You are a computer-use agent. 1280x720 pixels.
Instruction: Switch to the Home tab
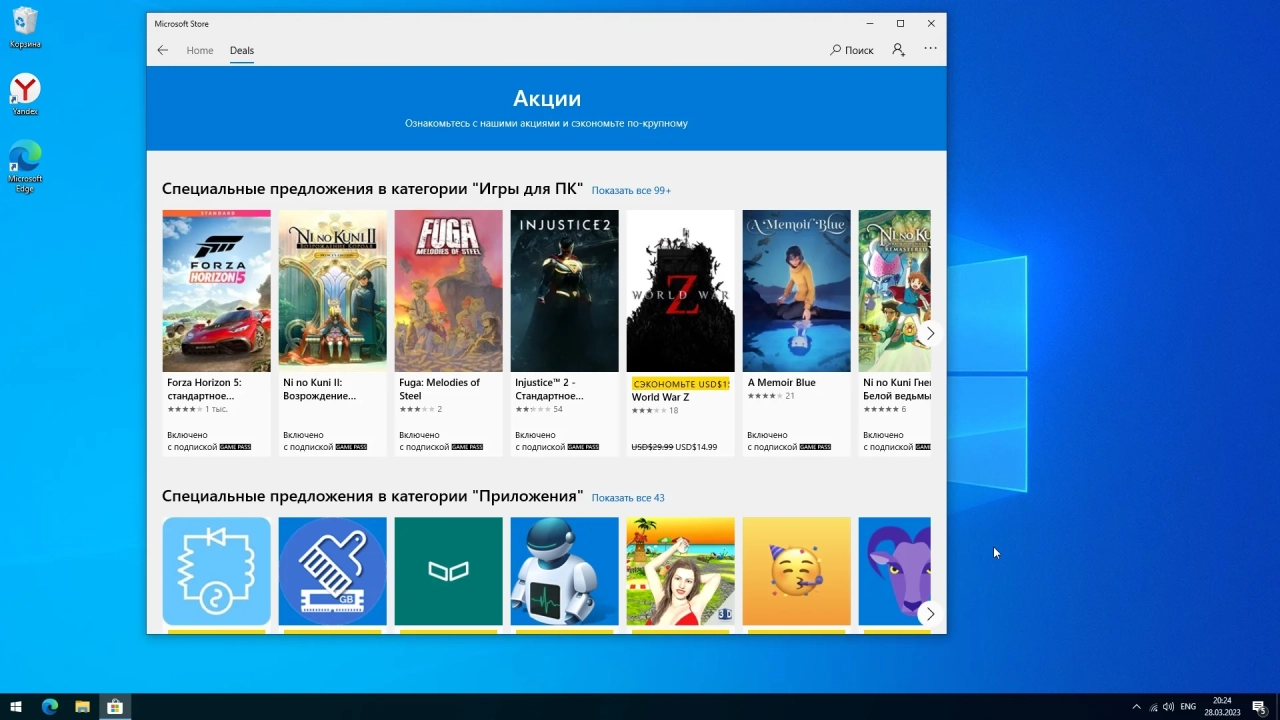tap(200, 50)
